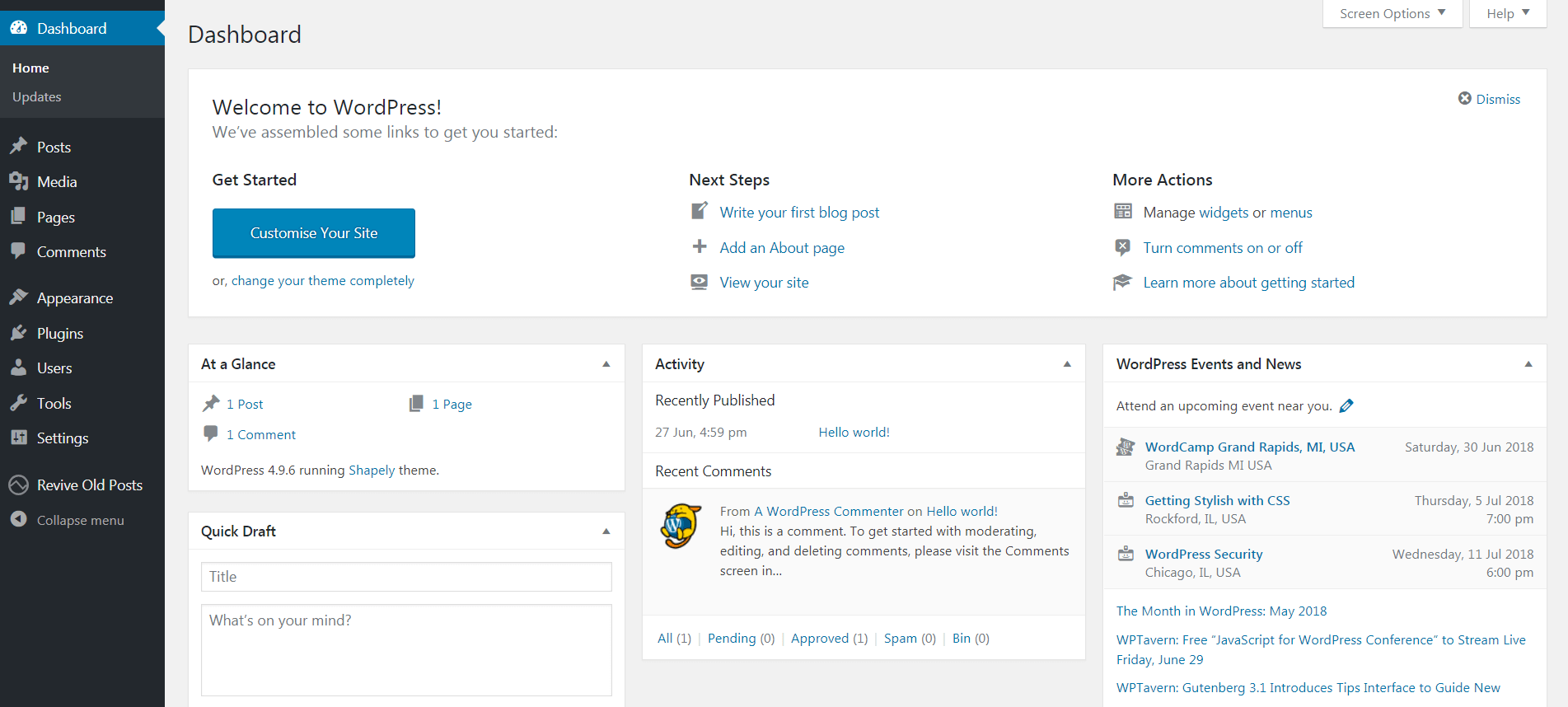The width and height of the screenshot is (1568, 707).
Task: Open the Plugins menu
Action: tap(82, 333)
